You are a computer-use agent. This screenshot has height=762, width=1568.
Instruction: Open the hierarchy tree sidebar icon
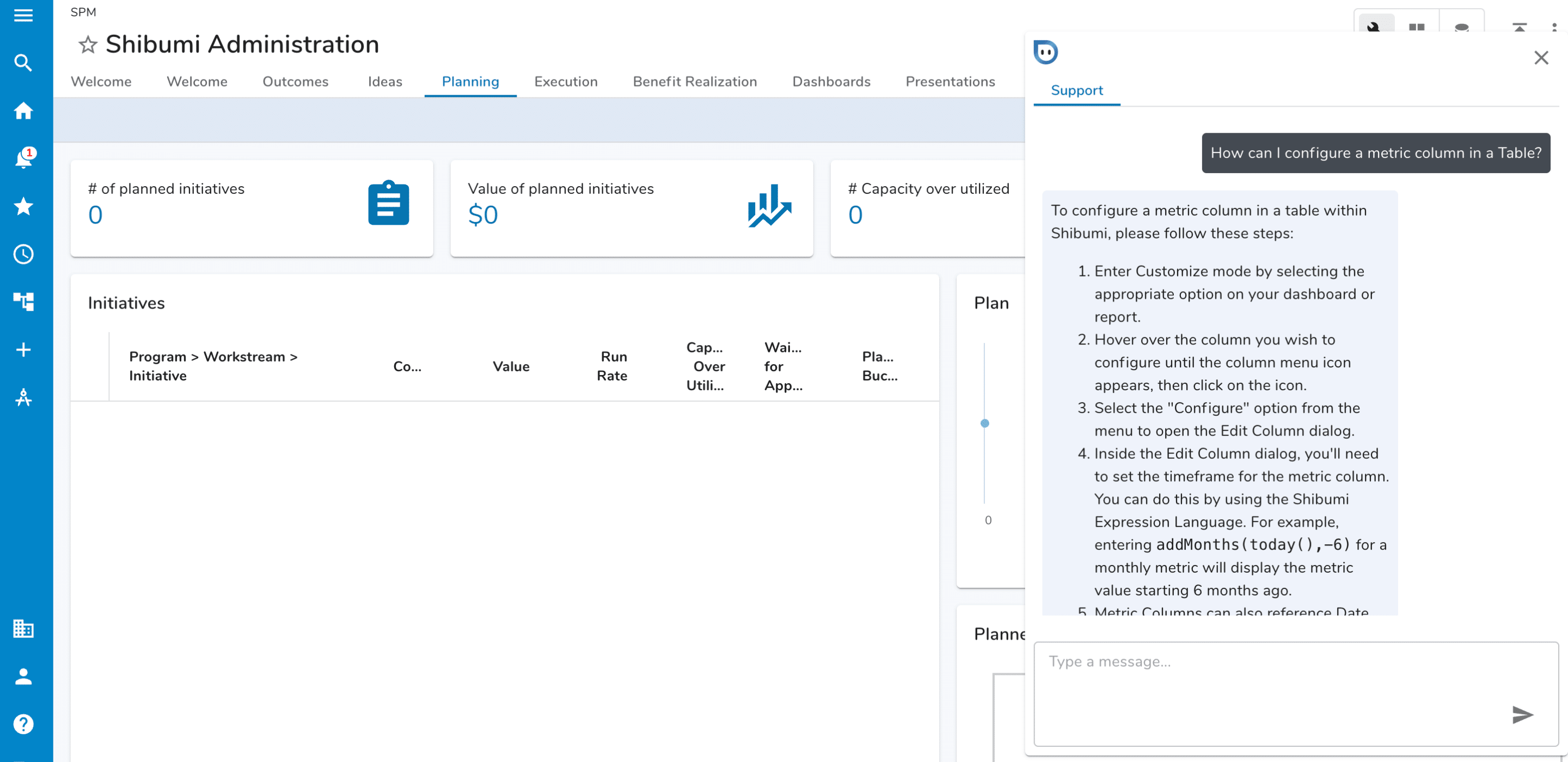23,302
